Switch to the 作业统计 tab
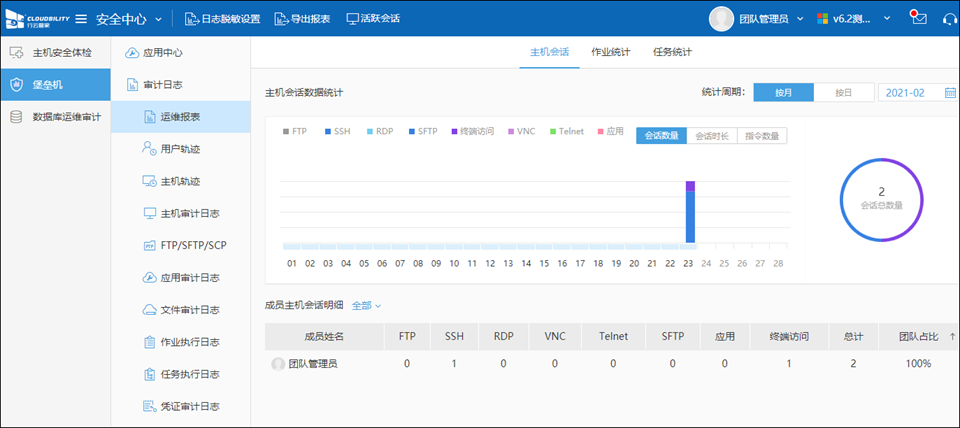This screenshot has width=960, height=428. 610,52
